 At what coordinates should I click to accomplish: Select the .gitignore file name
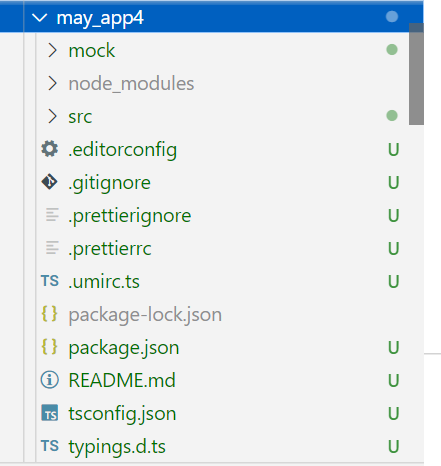(x=109, y=183)
